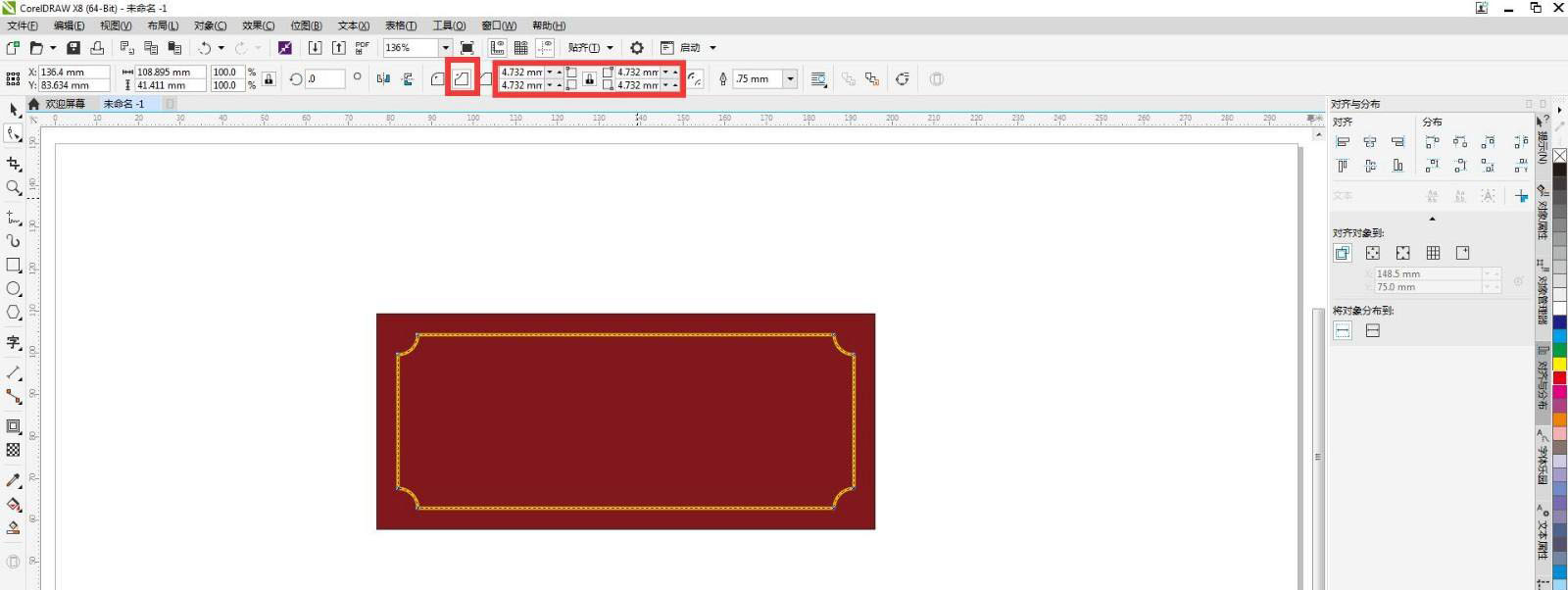Select the Text tool (字)

pyautogui.click(x=14, y=342)
